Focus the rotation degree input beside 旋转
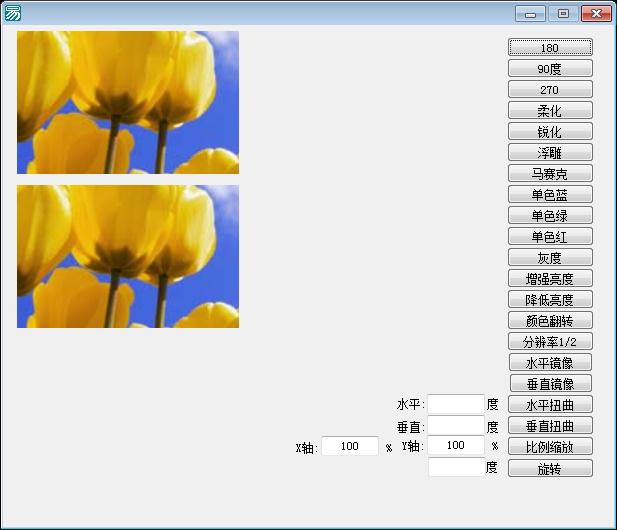This screenshot has width=617, height=530. pos(456,467)
